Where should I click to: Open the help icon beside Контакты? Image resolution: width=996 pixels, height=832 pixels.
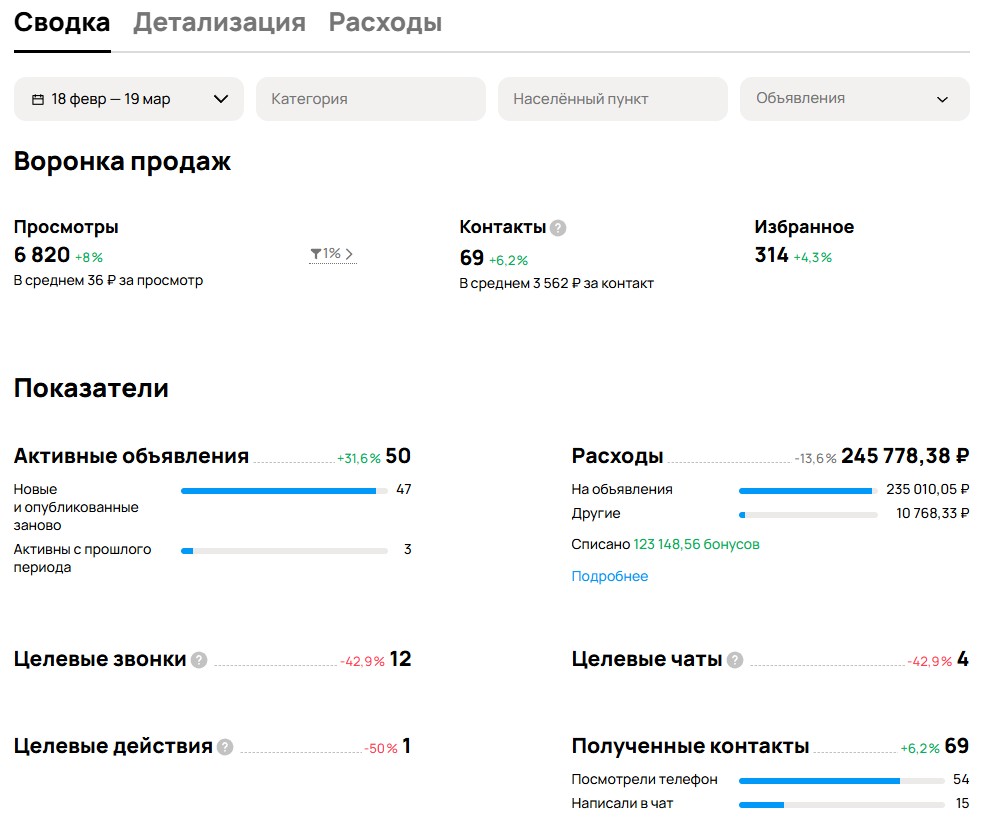558,228
